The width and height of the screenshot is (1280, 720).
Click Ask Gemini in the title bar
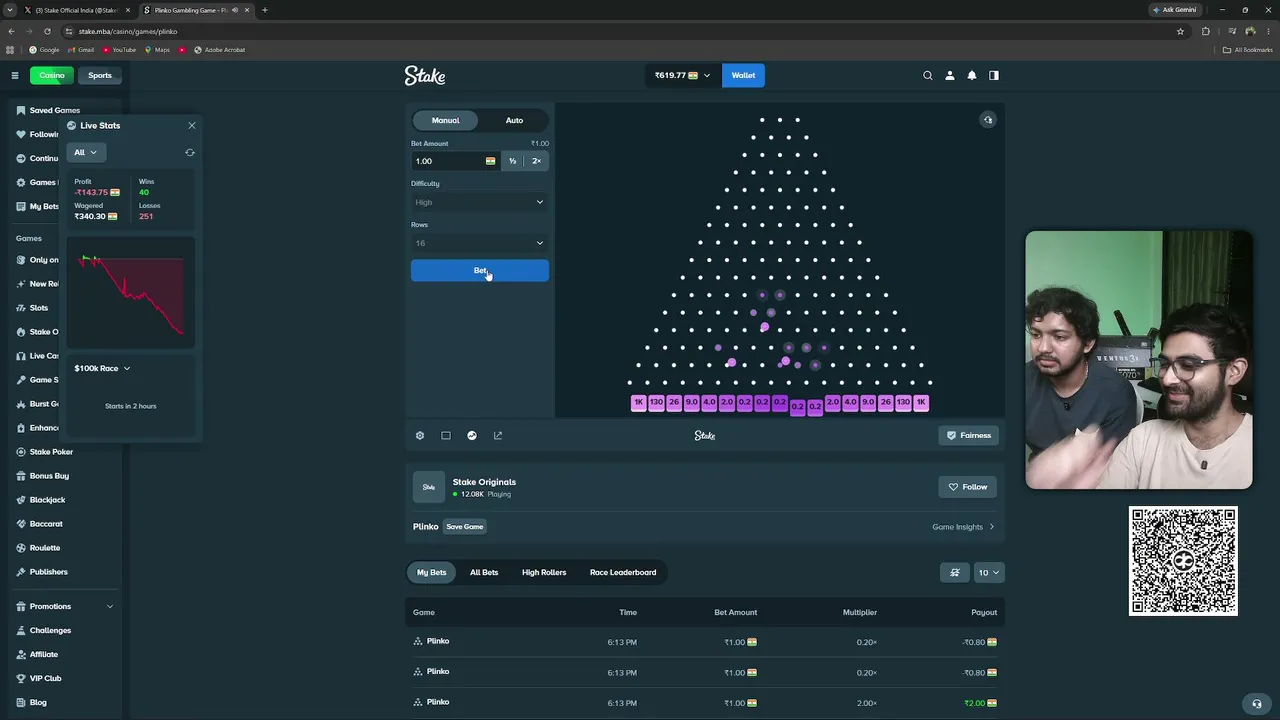(x=1174, y=10)
